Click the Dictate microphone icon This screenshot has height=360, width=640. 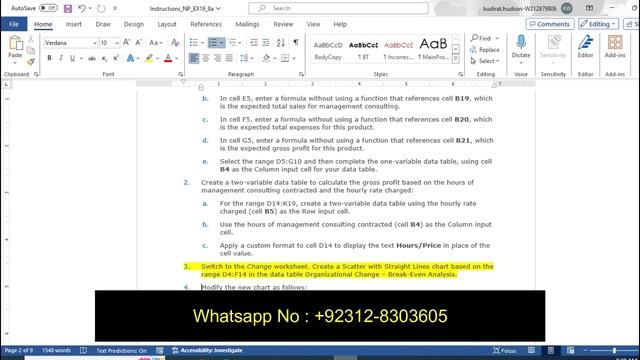point(521,42)
